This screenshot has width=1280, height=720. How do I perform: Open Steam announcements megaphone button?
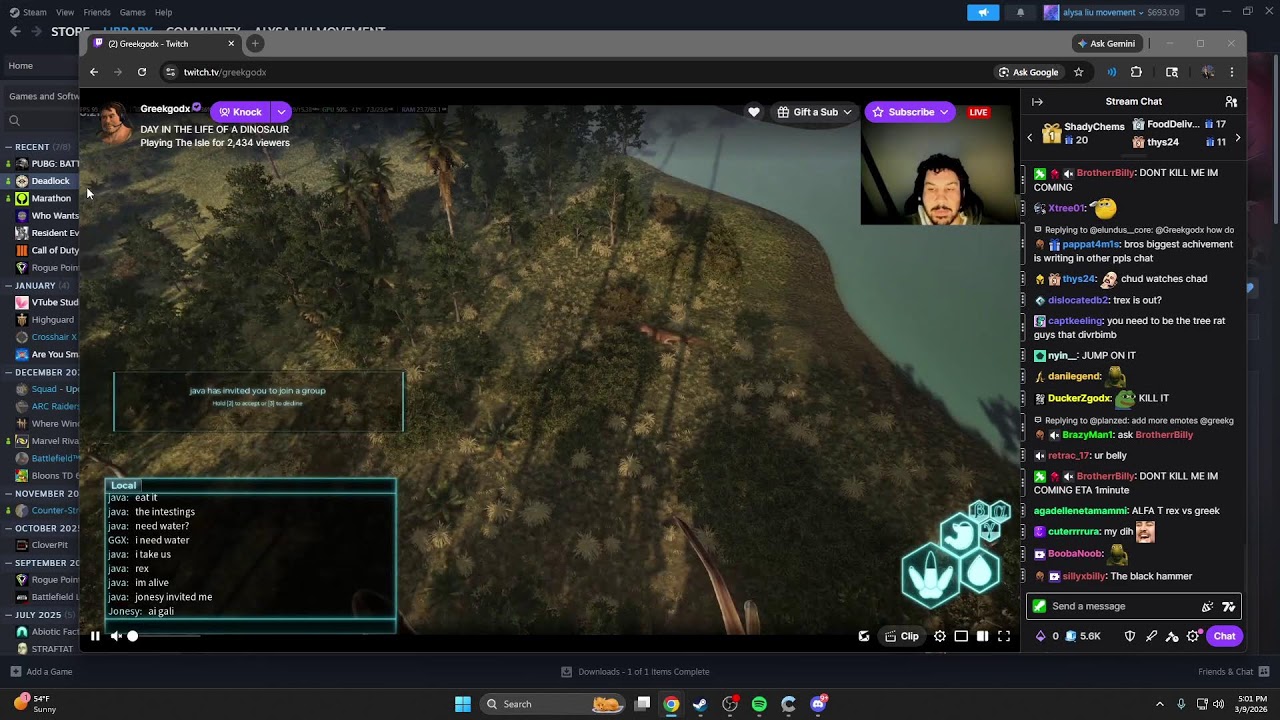point(983,12)
